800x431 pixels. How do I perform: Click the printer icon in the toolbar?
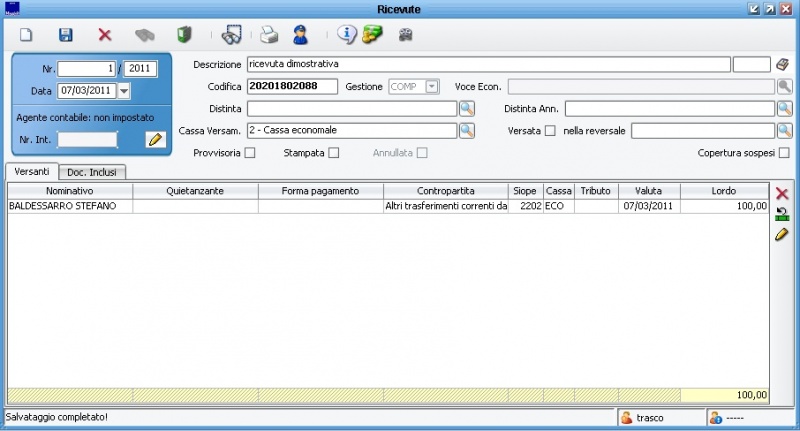[268, 35]
